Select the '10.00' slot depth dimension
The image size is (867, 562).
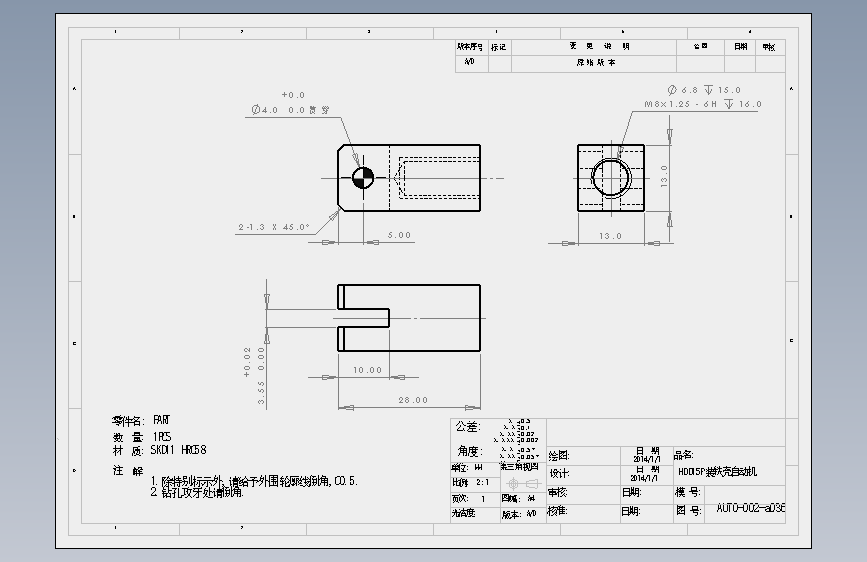coord(368,370)
